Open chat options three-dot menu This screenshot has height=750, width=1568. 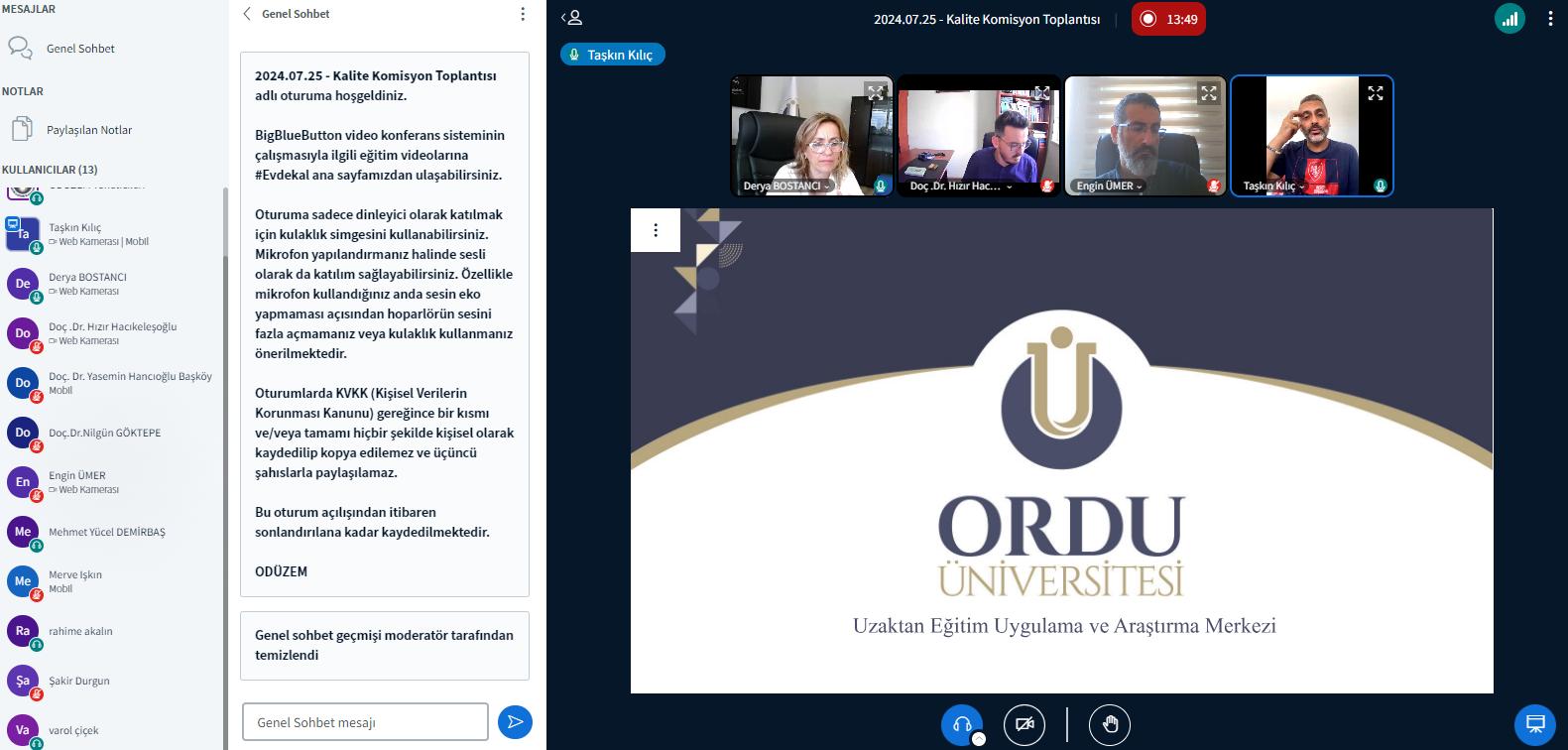point(523,14)
